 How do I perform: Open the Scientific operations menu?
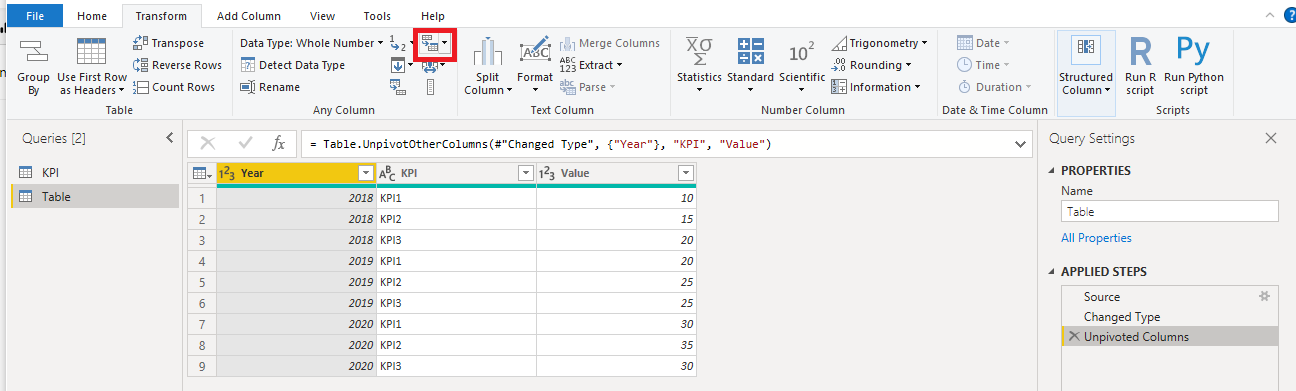(802, 65)
